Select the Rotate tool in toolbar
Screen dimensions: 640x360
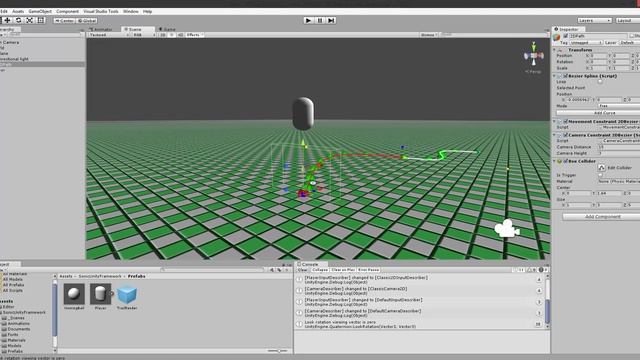click(18, 20)
